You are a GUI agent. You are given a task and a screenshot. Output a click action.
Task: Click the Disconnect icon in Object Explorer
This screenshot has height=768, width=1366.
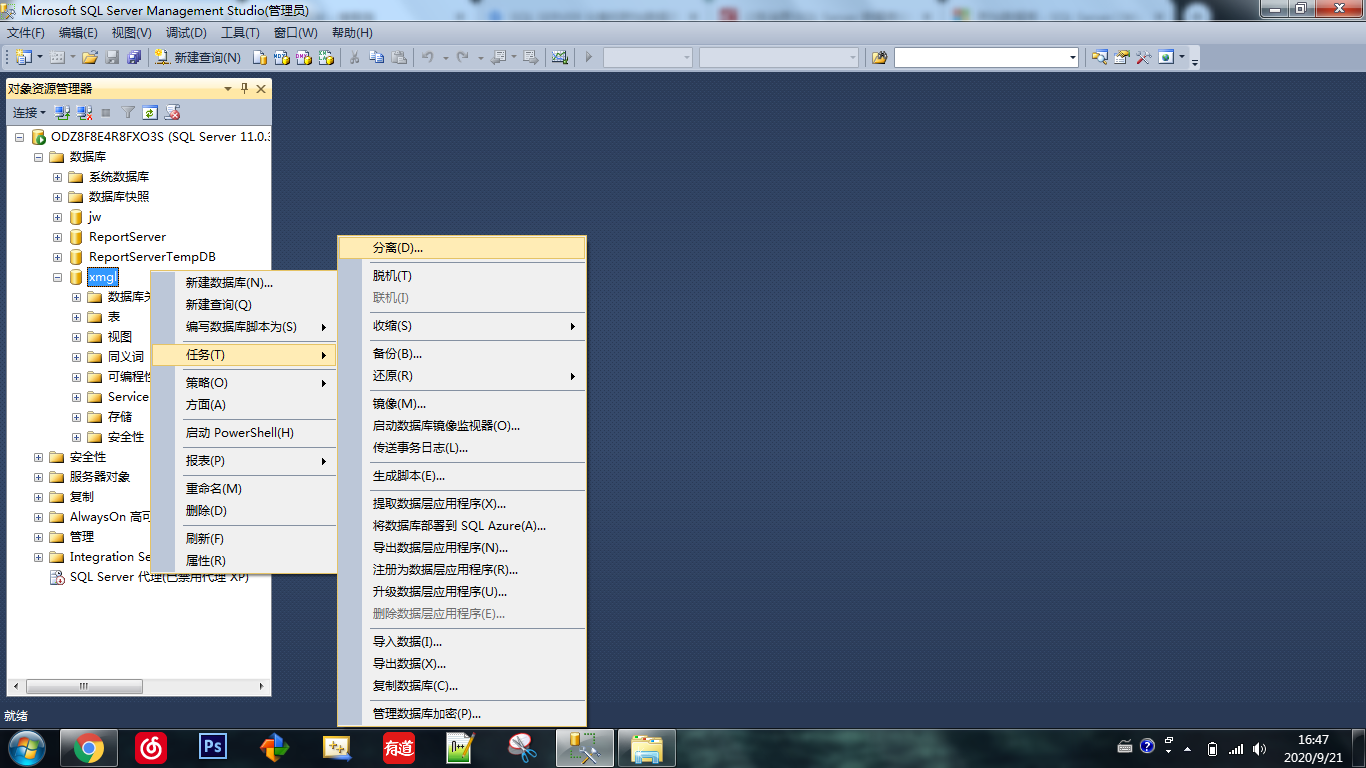84,112
